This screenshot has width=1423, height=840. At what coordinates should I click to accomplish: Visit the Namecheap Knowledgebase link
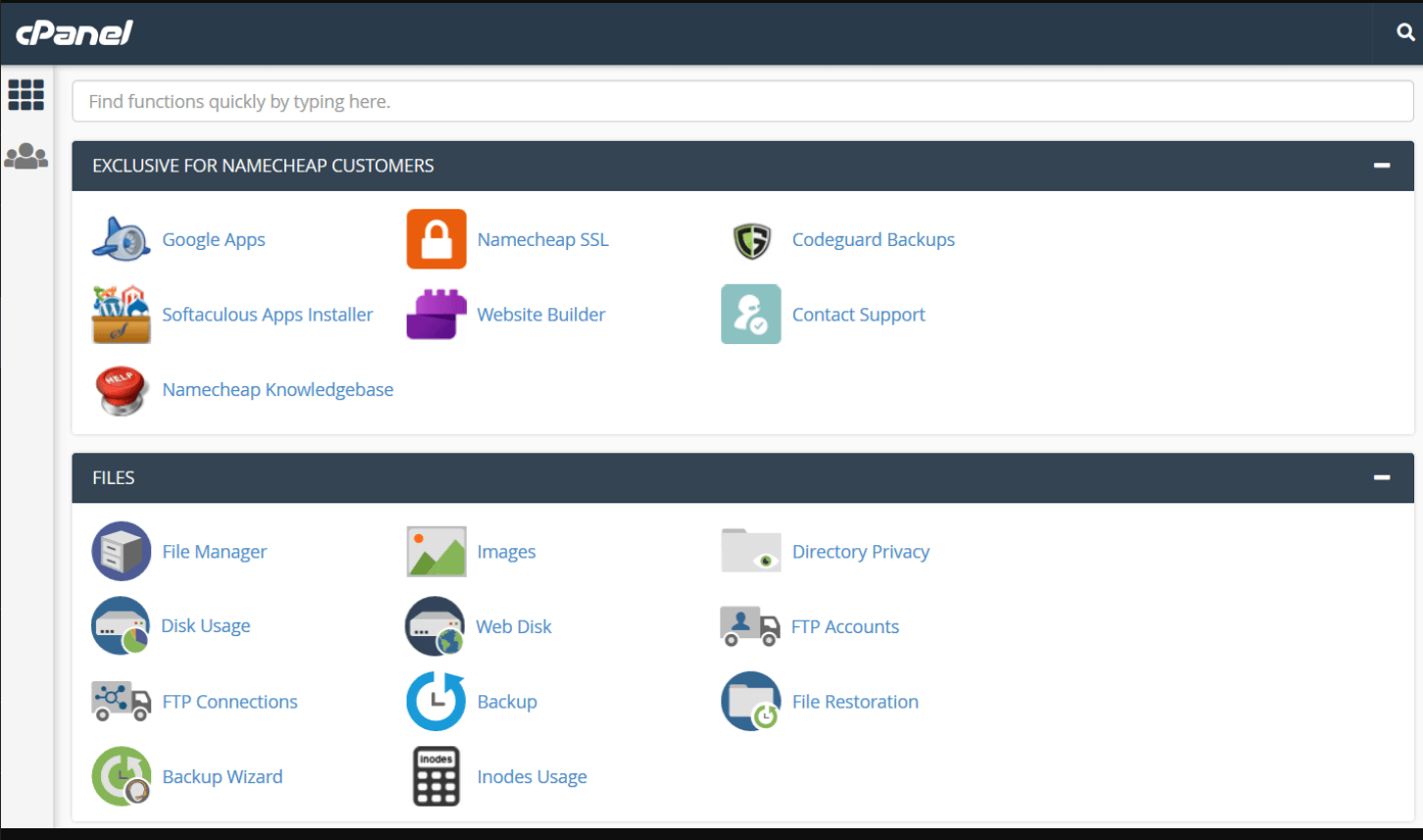[278, 389]
